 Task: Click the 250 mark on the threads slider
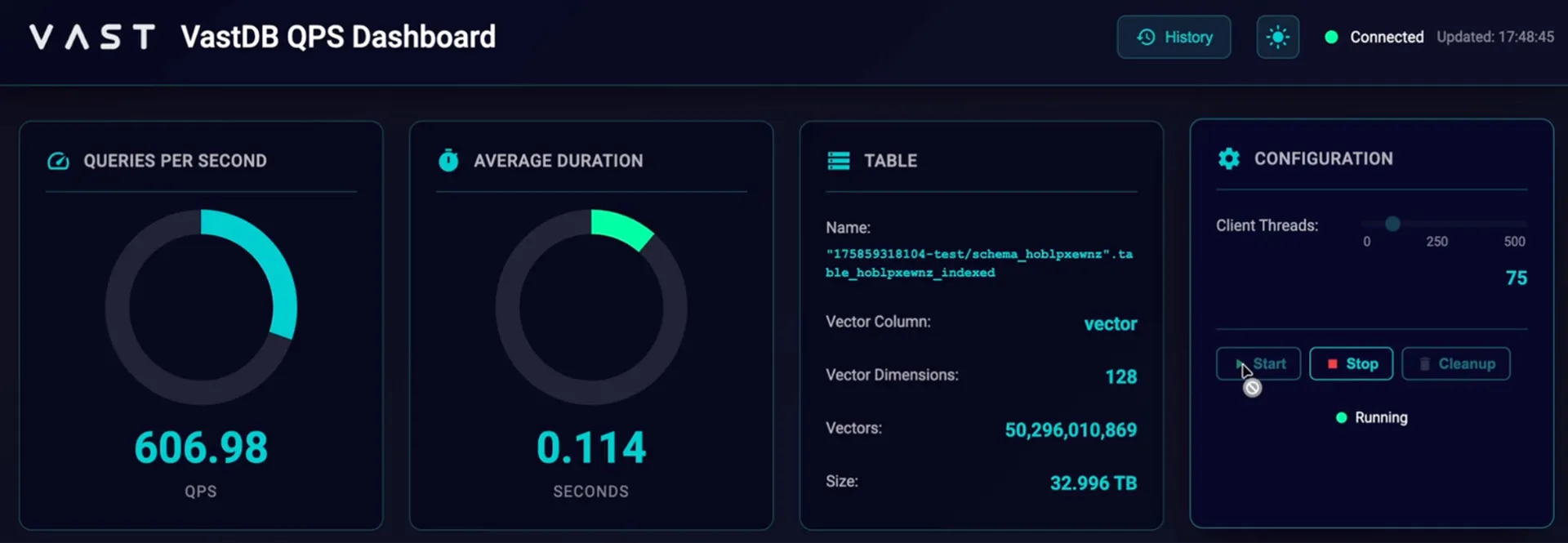coord(1437,242)
